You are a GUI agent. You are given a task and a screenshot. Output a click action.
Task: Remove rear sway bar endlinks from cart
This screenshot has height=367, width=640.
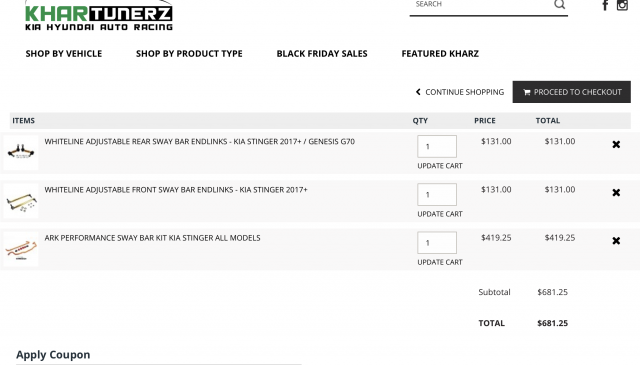pyautogui.click(x=616, y=145)
